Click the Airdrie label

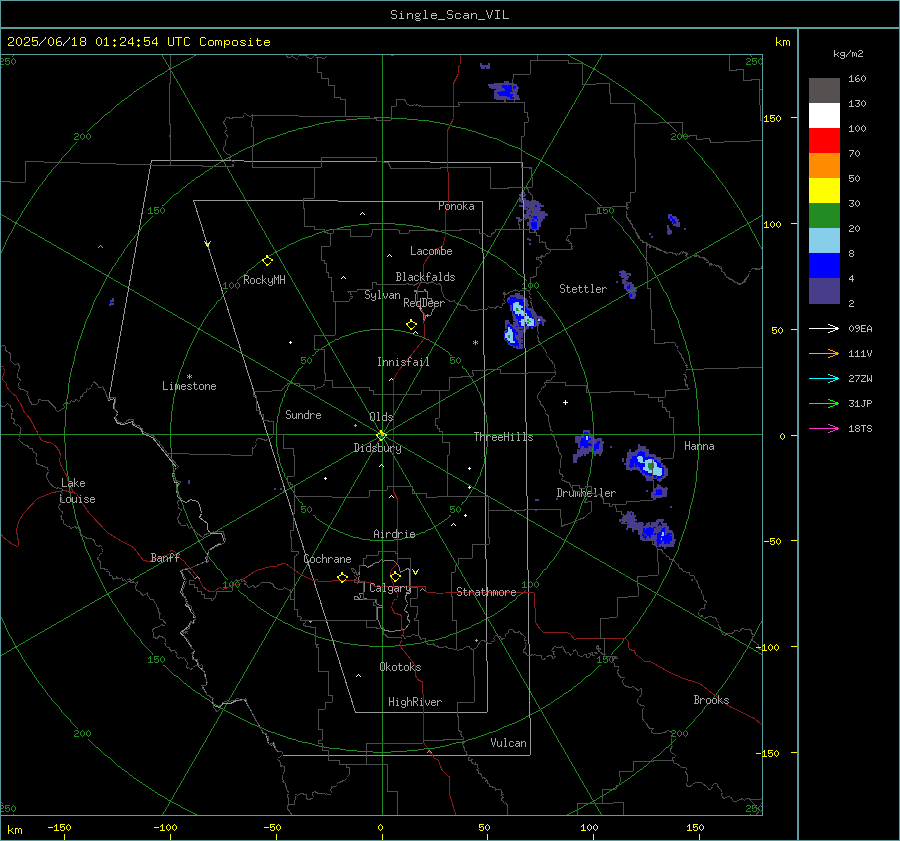tap(394, 534)
